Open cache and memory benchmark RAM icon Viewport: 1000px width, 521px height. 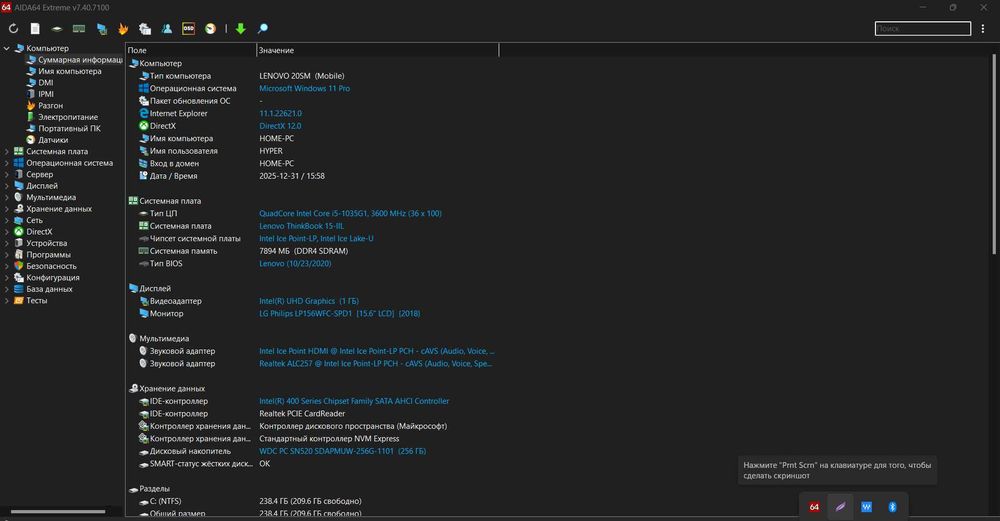(79, 29)
